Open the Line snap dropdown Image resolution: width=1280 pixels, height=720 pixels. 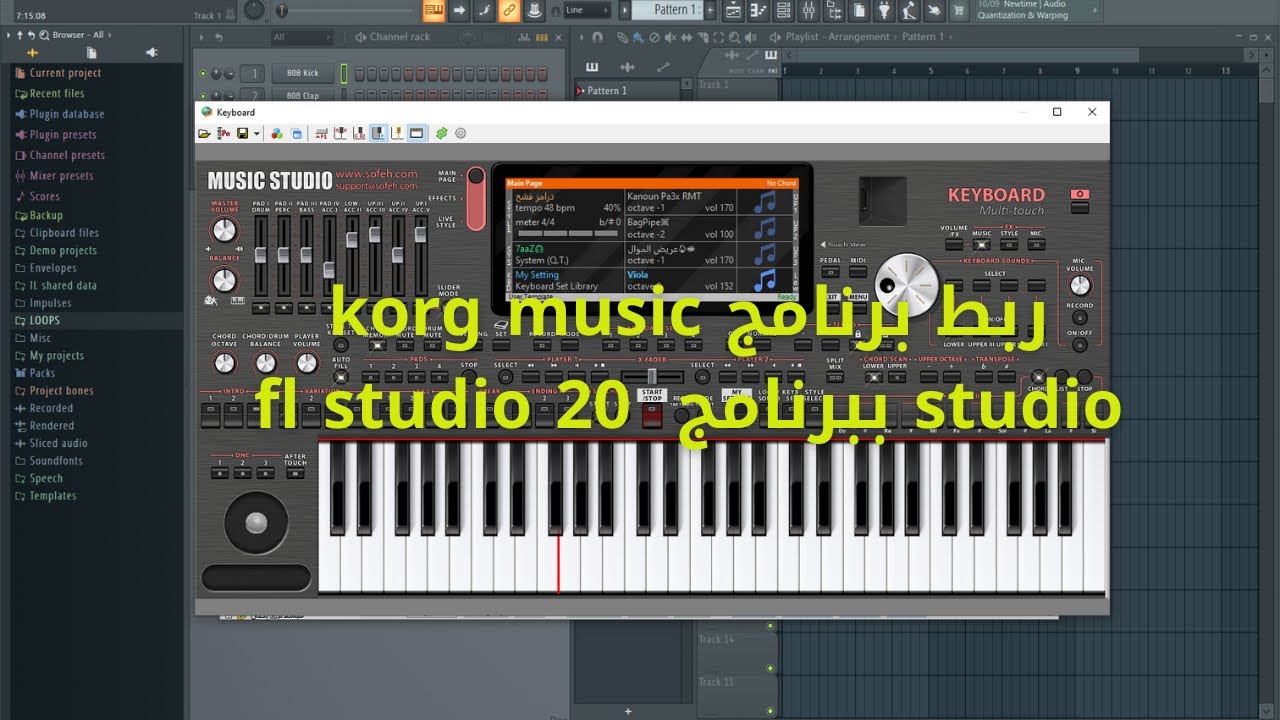pyautogui.click(x=587, y=10)
